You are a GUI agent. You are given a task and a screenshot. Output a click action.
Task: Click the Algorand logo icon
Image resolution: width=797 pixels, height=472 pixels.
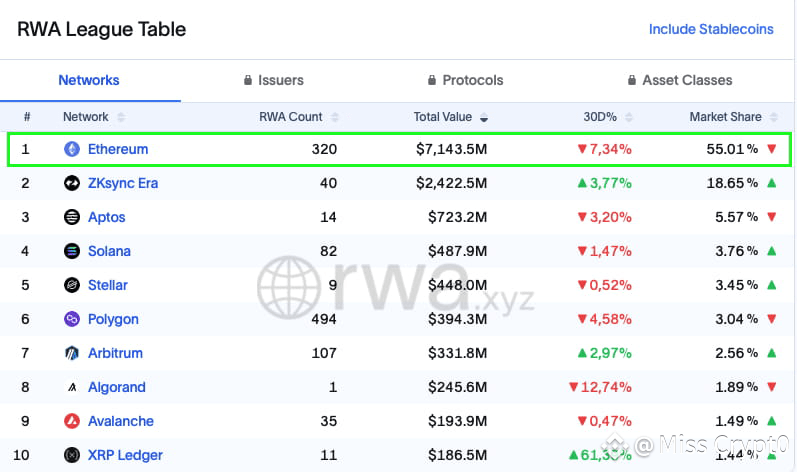coord(72,387)
